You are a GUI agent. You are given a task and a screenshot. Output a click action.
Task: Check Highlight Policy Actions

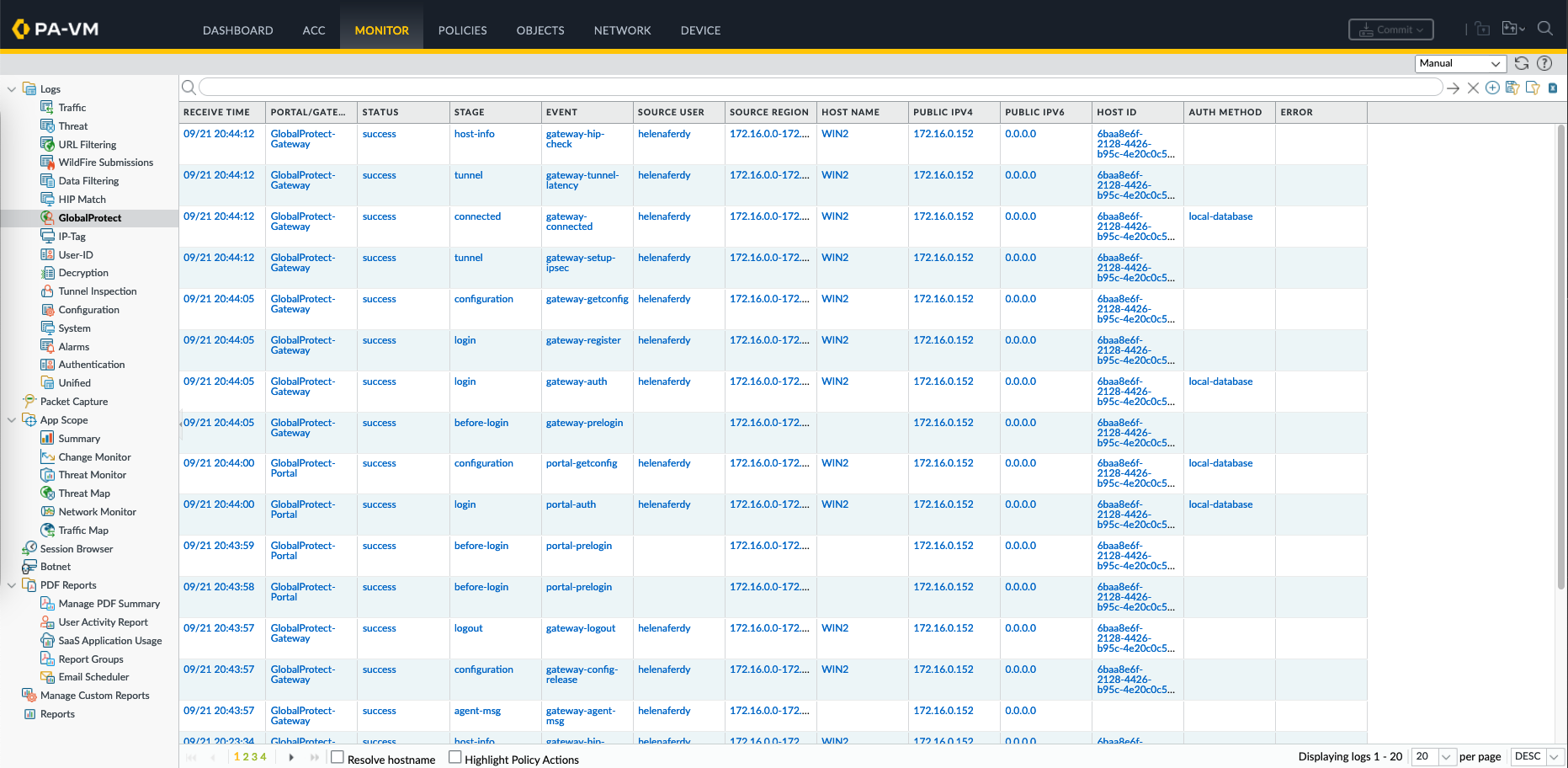455,757
